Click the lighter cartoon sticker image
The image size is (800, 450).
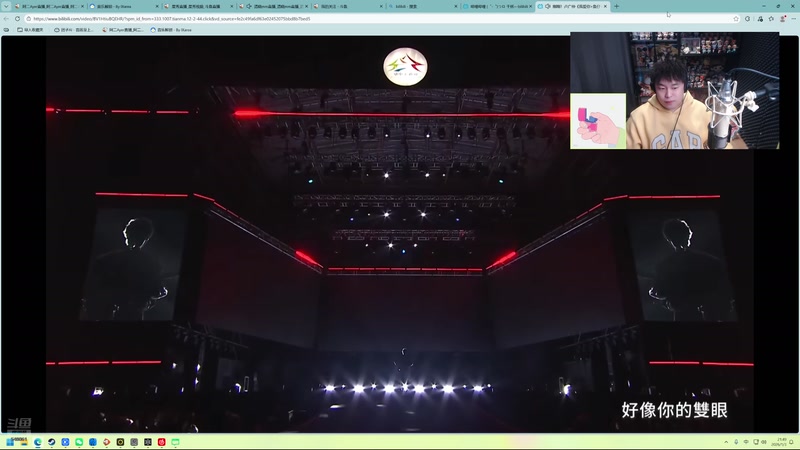pyautogui.click(x=598, y=121)
